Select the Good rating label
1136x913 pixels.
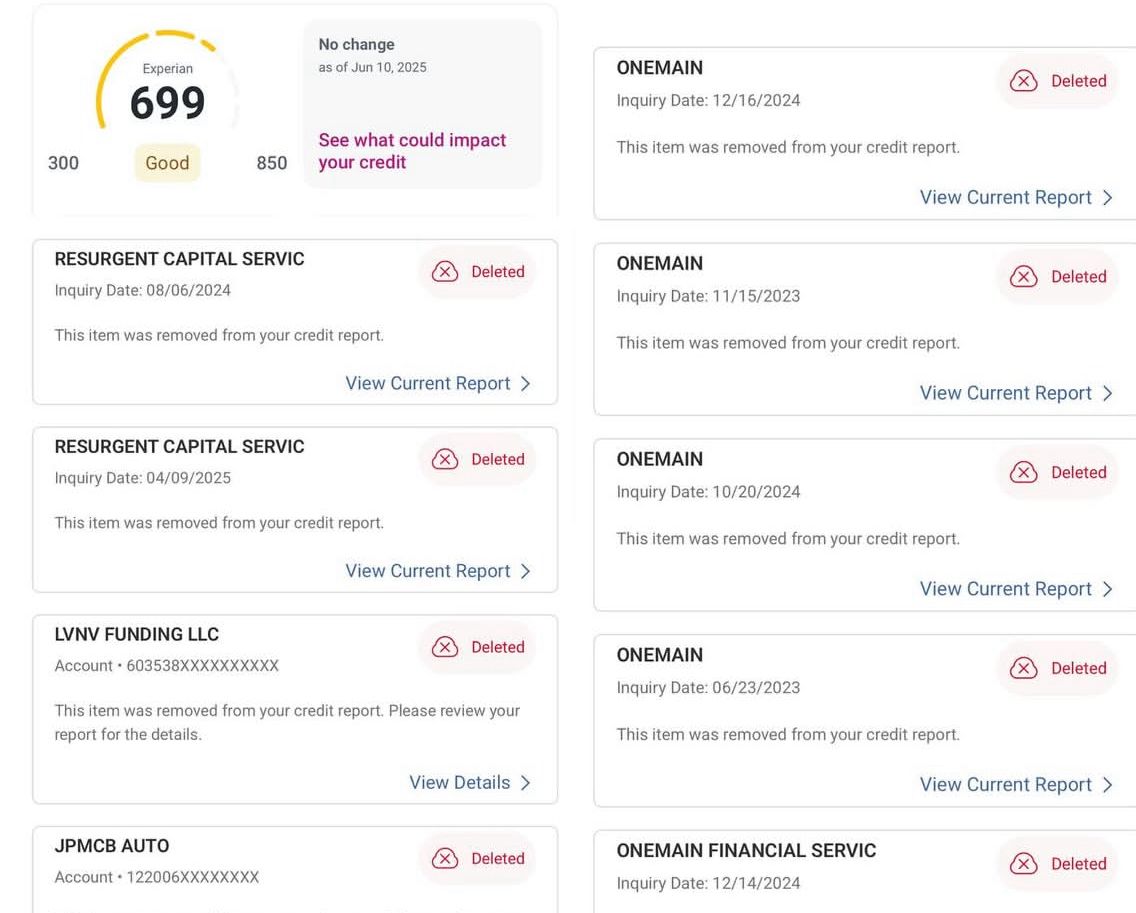pyautogui.click(x=167, y=162)
